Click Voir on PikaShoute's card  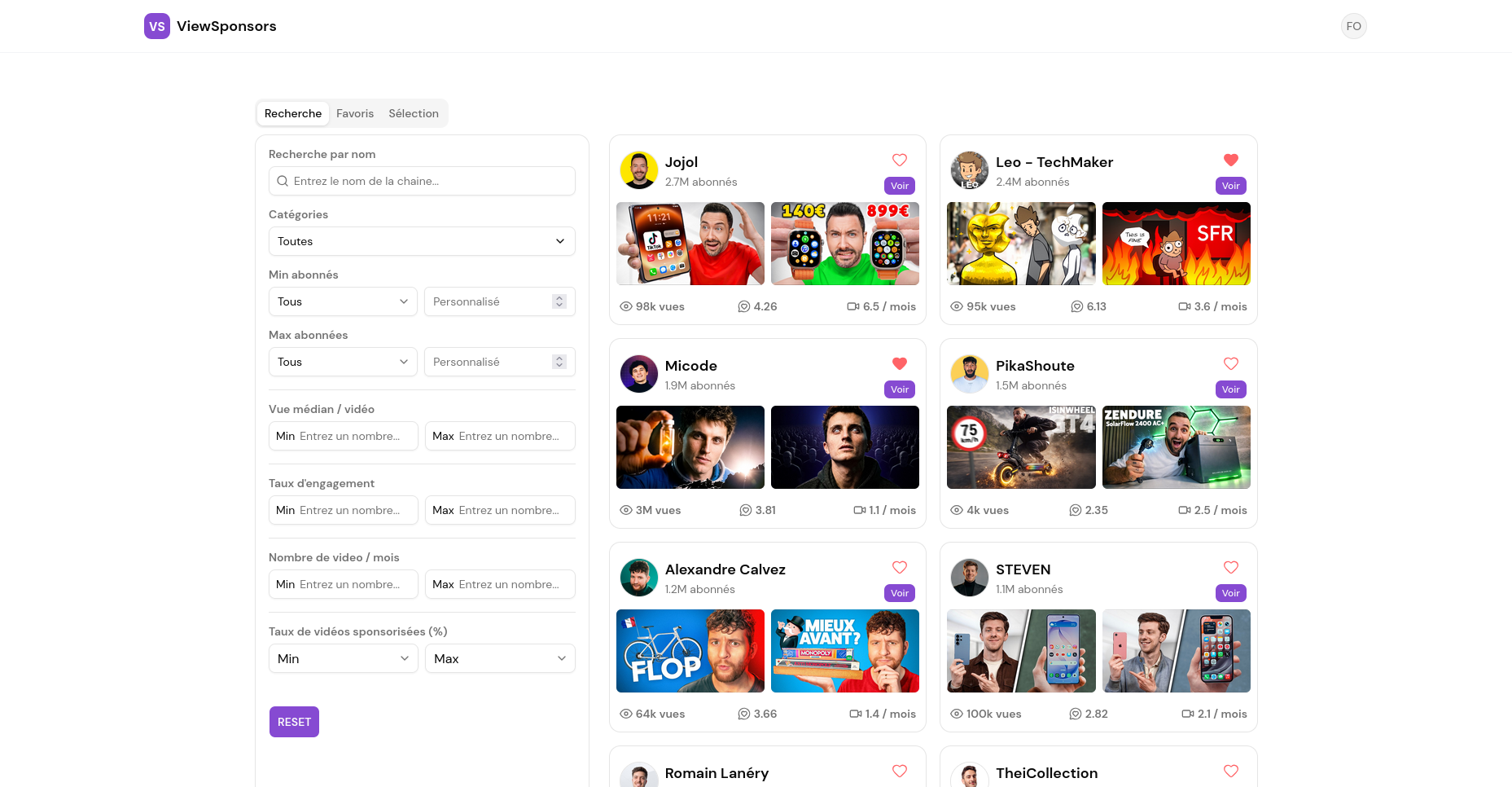(x=1231, y=389)
